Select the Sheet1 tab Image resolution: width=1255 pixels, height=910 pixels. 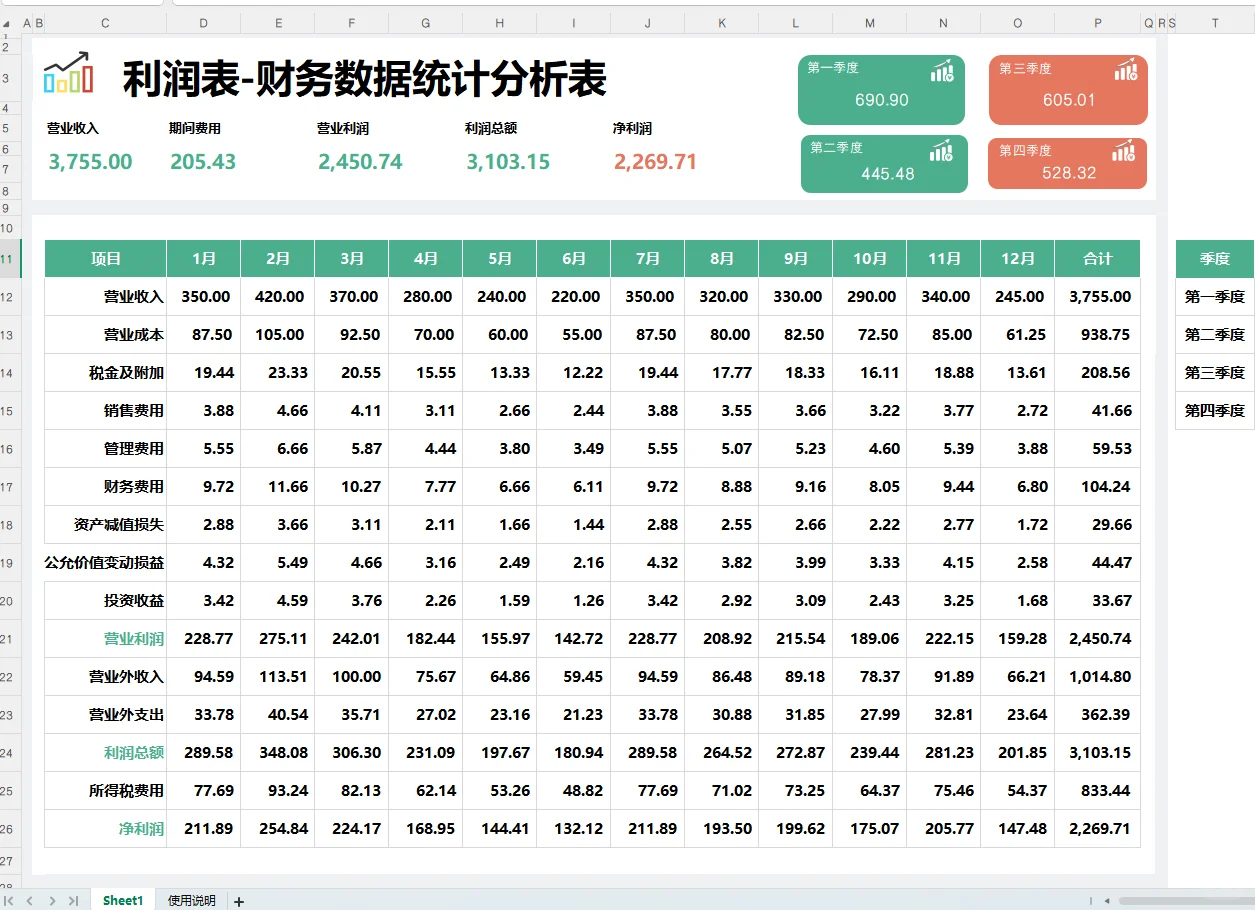pos(122,901)
